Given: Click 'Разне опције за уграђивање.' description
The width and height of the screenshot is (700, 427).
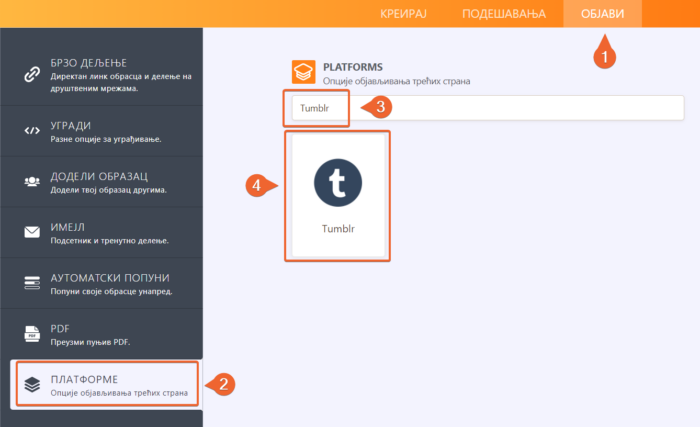Looking at the screenshot, I should 106,139.
